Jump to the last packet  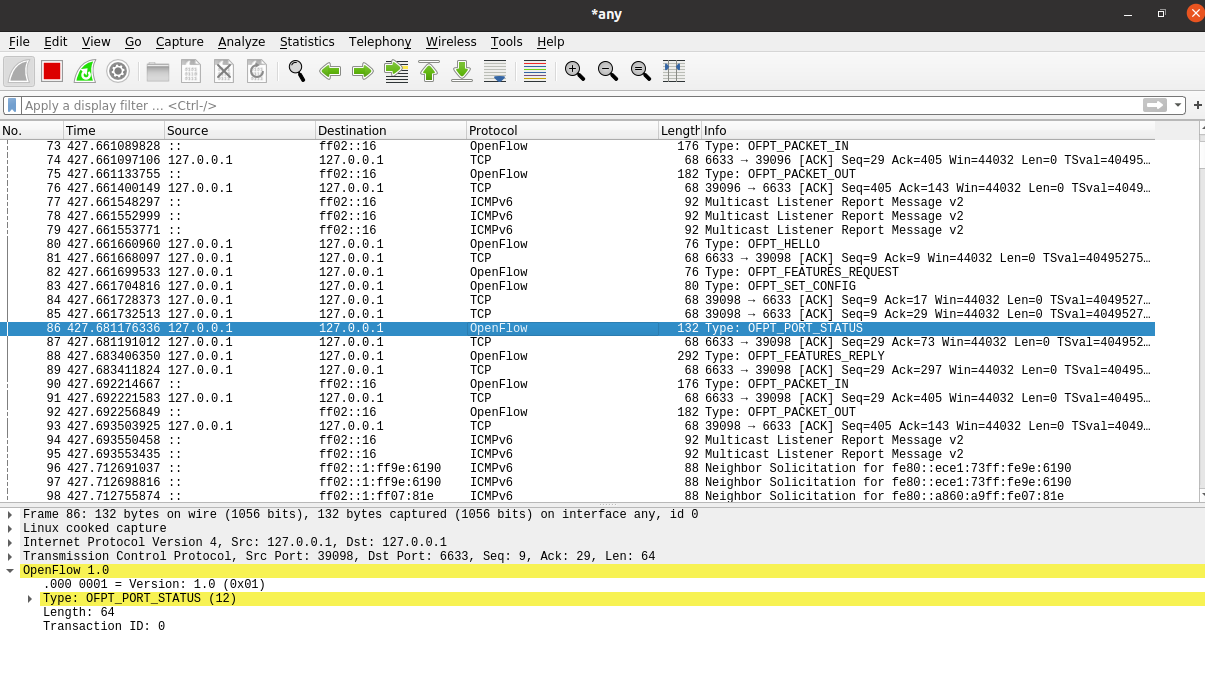(462, 71)
